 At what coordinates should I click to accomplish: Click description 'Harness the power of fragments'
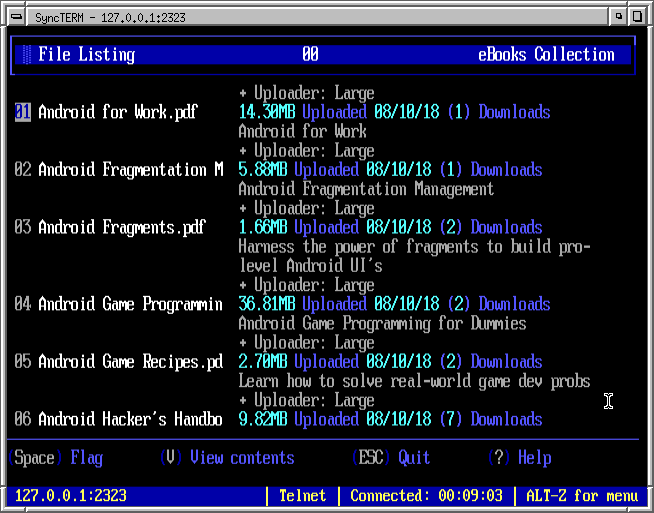[358, 246]
